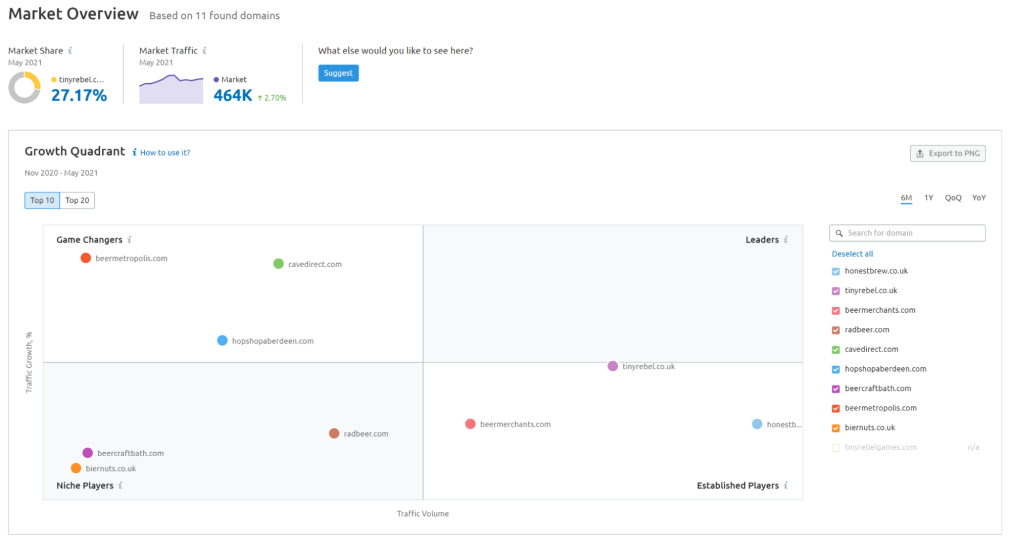Image resolution: width=1010 pixels, height=542 pixels.
Task: Click the info icon beside Market Share
Action: coord(70,50)
